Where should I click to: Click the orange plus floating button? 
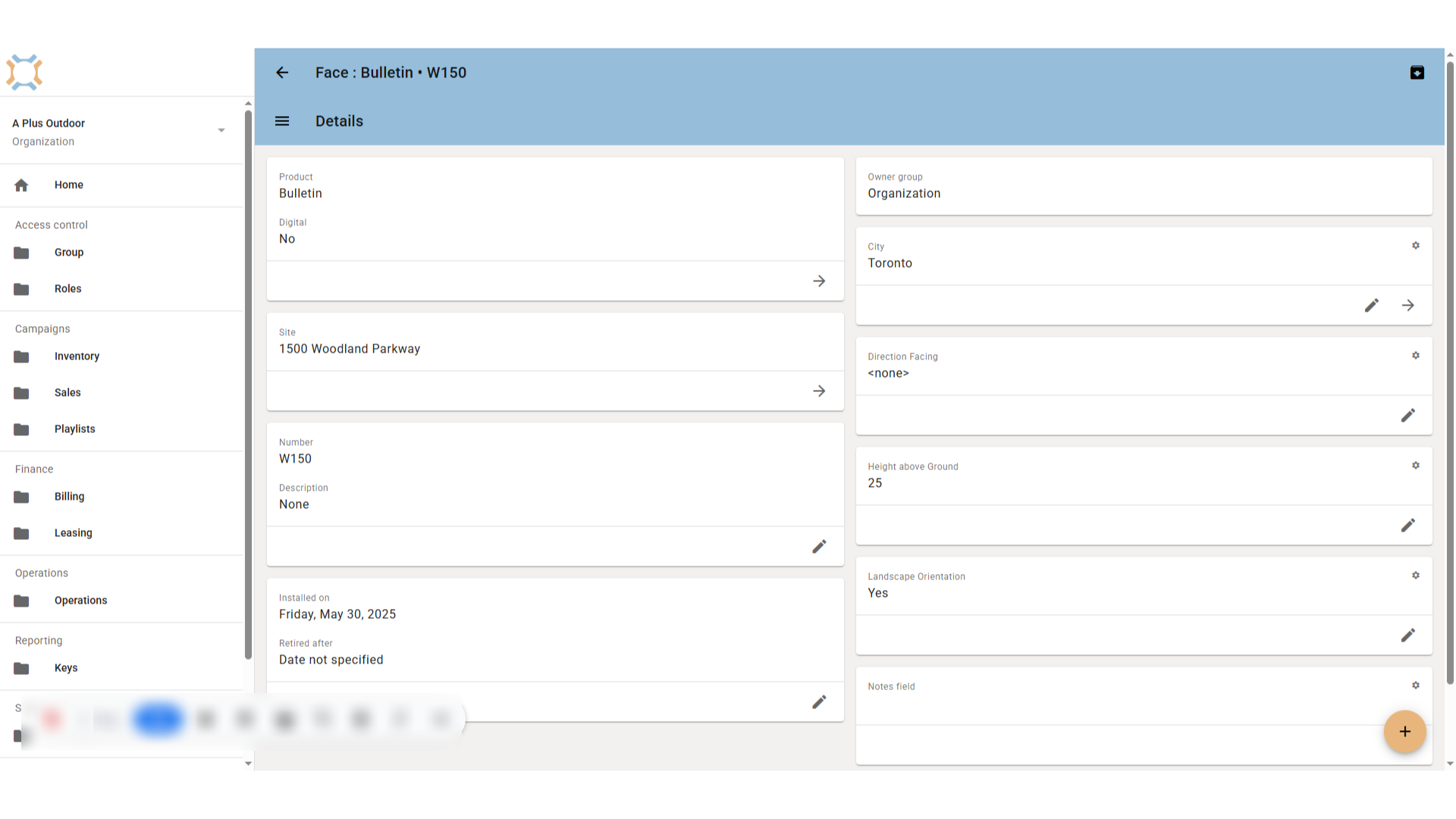(x=1404, y=732)
